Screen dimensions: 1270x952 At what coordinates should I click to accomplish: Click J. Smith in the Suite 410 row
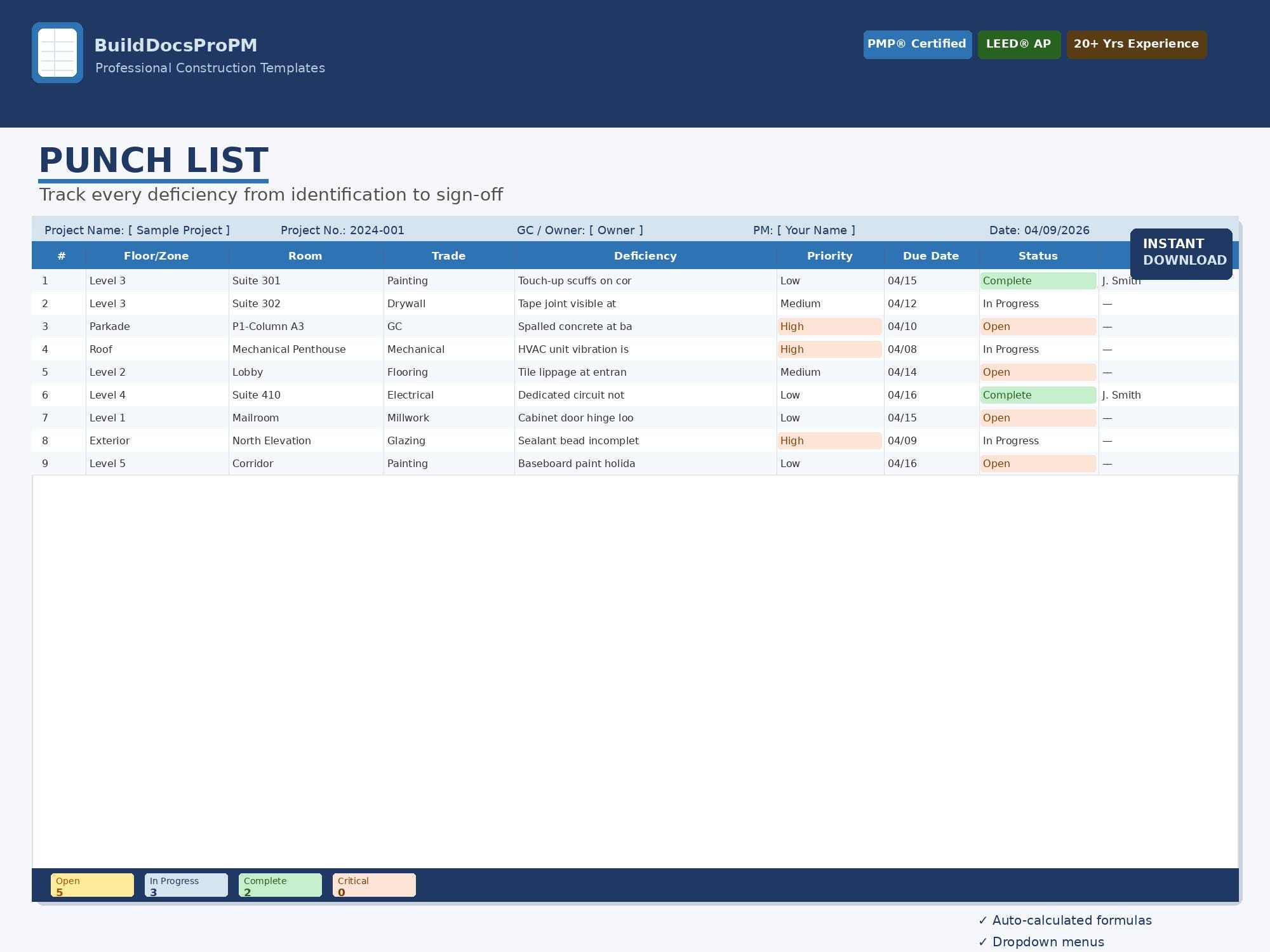[1121, 395]
